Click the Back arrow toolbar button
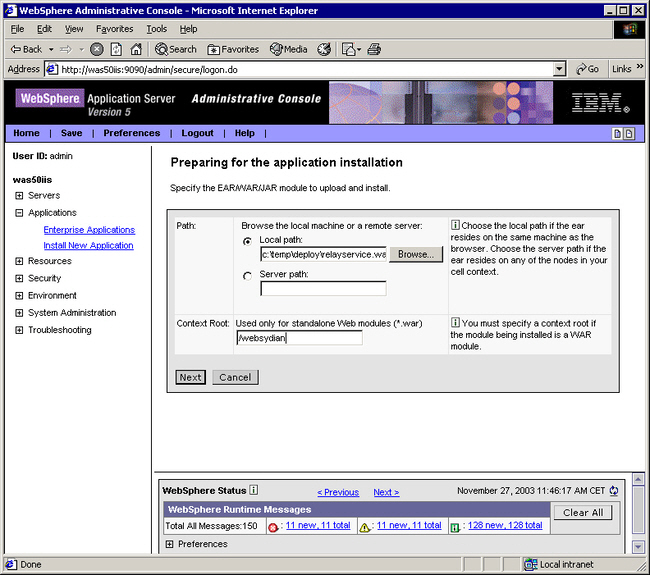Image resolution: width=650 pixels, height=575 pixels. coord(26,49)
